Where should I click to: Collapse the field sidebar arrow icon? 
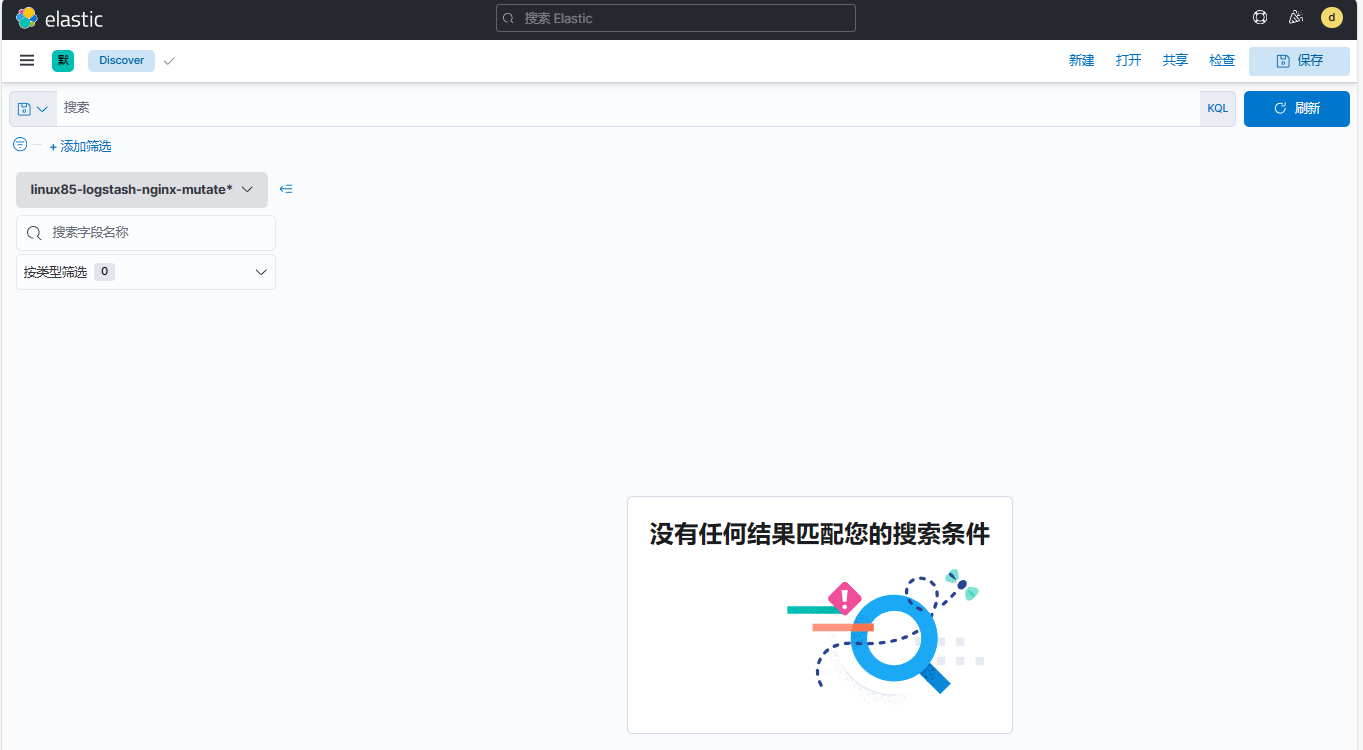click(x=286, y=189)
